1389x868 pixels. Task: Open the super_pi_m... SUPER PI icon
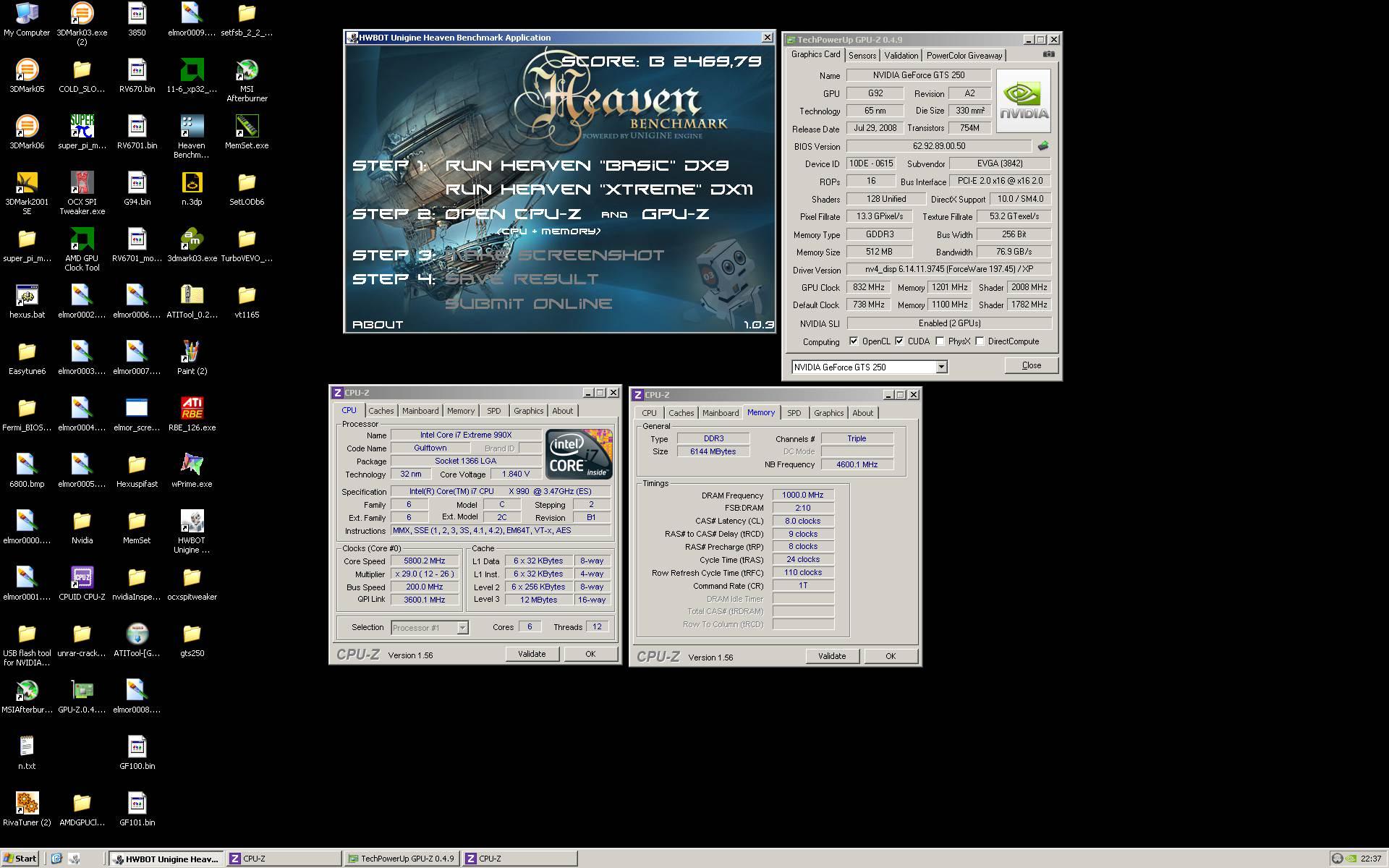coord(82,132)
